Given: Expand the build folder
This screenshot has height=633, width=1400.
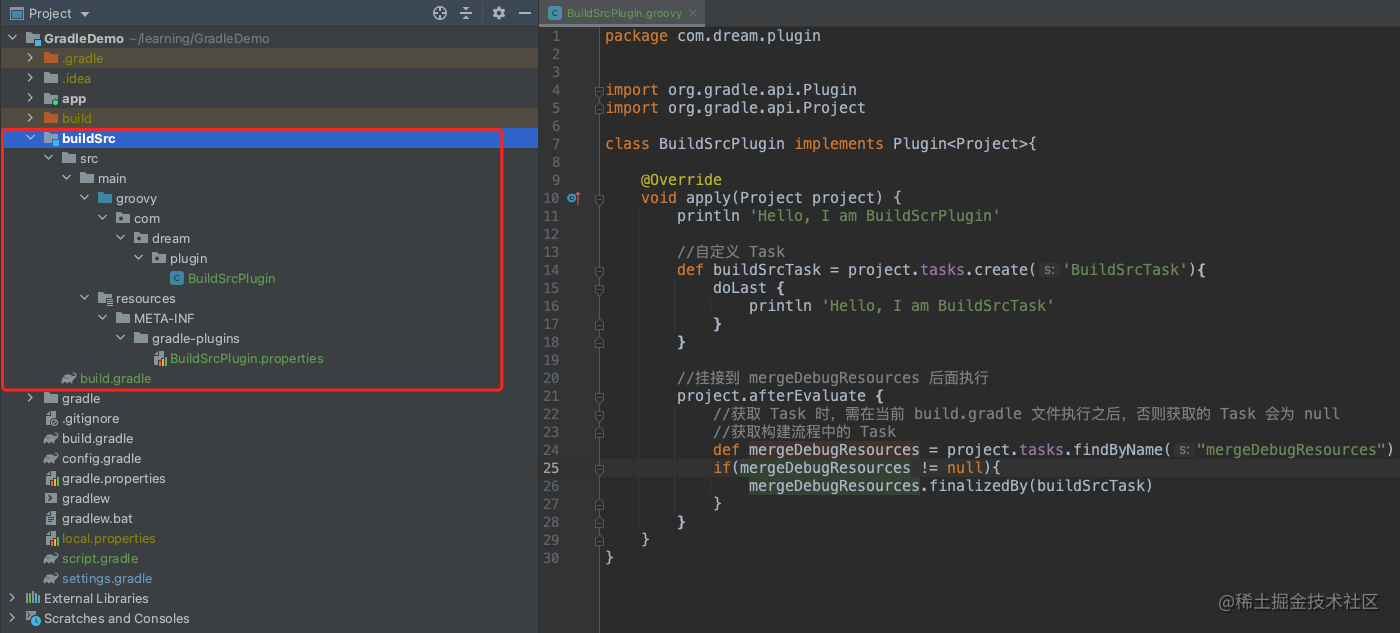Looking at the screenshot, I should tap(30, 118).
